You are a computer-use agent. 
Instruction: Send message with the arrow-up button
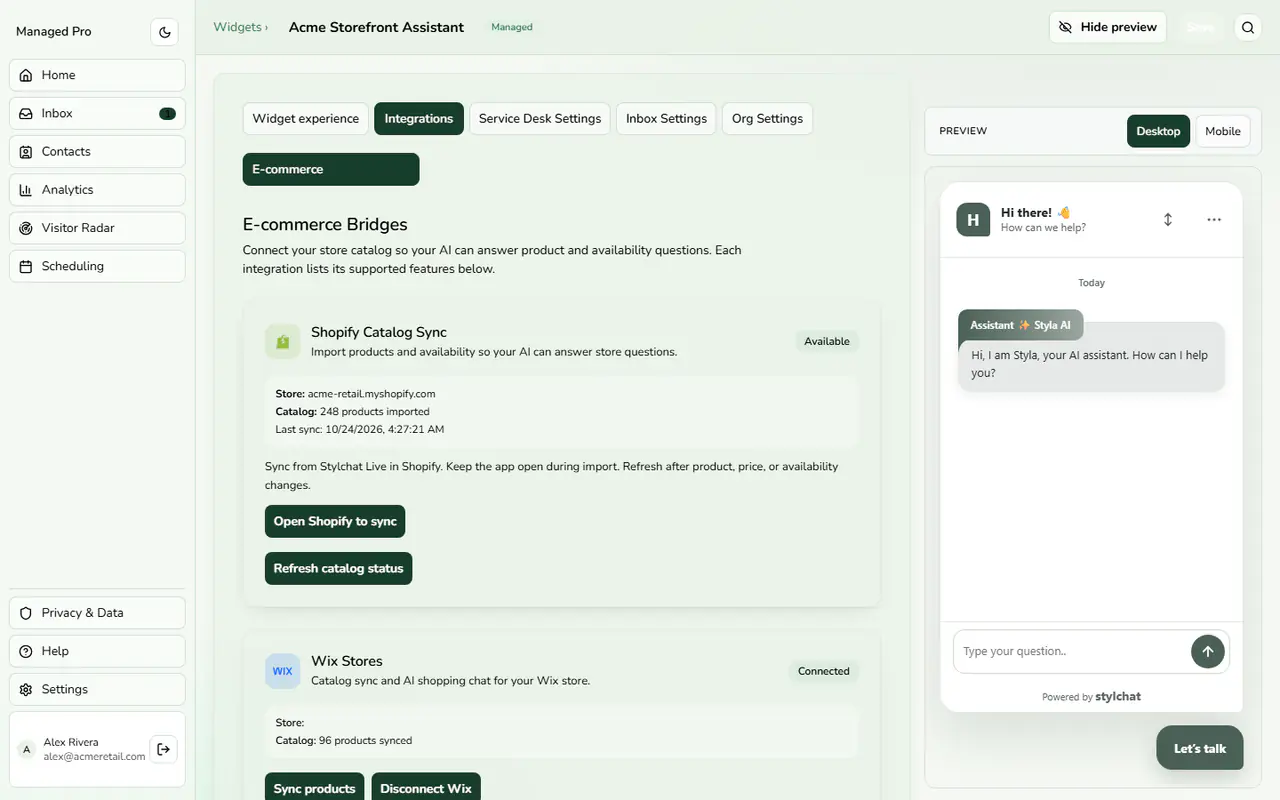1208,651
